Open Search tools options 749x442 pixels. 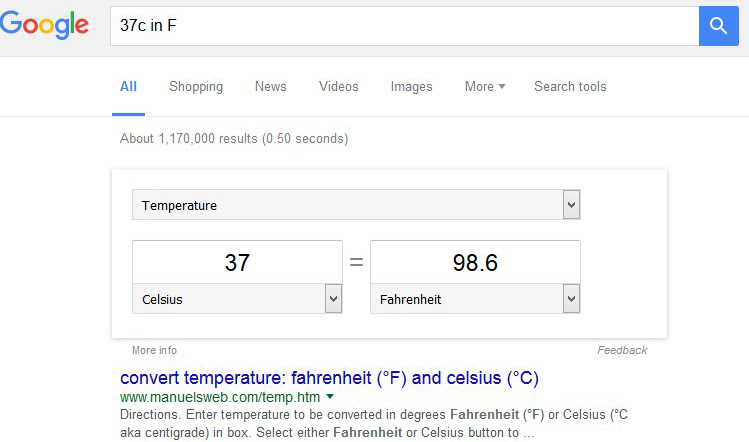[x=570, y=86]
